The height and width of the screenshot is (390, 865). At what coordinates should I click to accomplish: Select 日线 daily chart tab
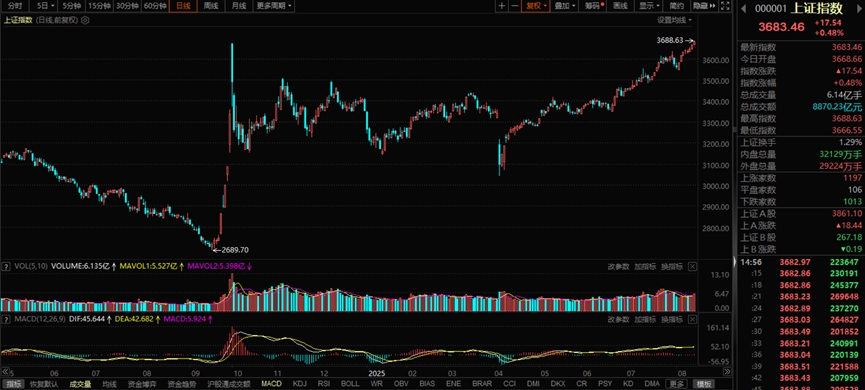[183, 6]
